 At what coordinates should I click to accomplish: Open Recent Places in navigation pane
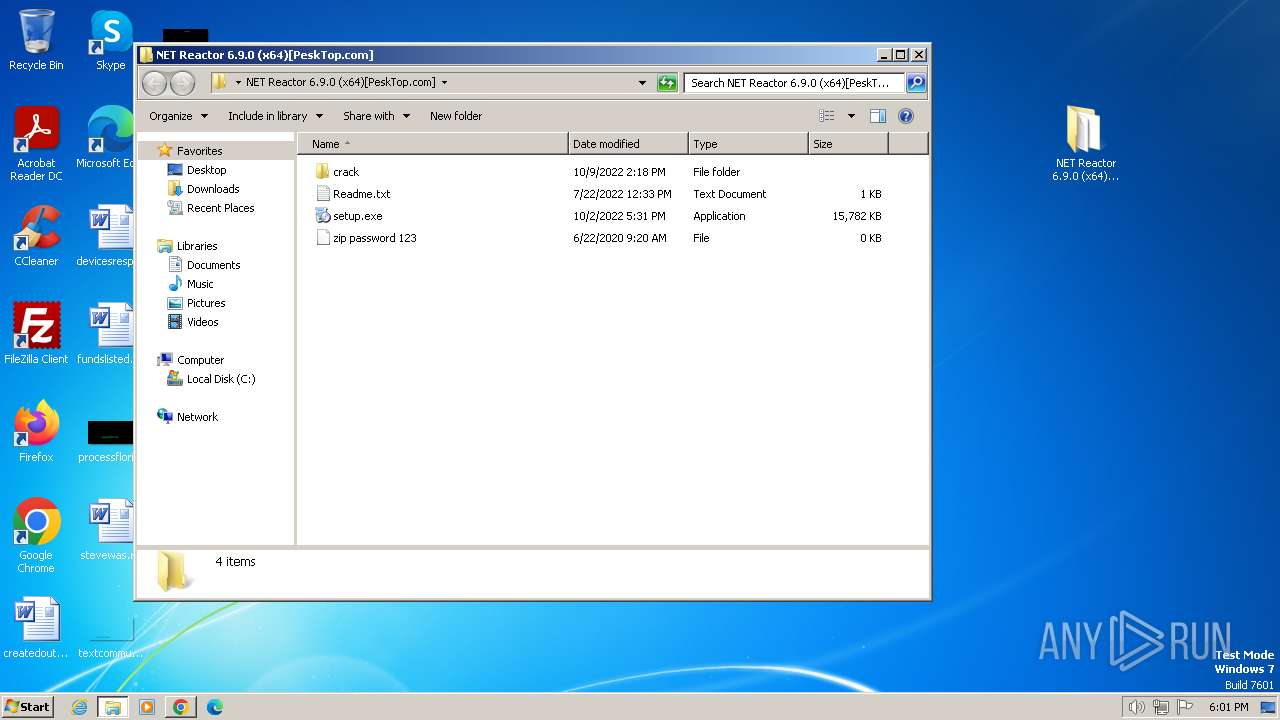[x=220, y=208]
